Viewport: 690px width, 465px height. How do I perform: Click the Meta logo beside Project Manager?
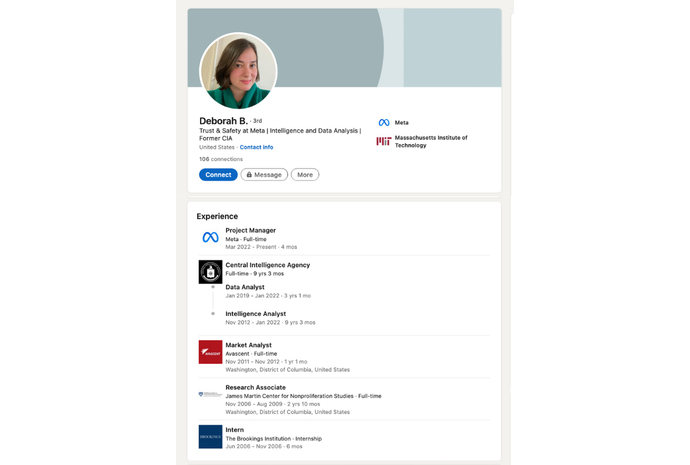[x=210, y=237]
